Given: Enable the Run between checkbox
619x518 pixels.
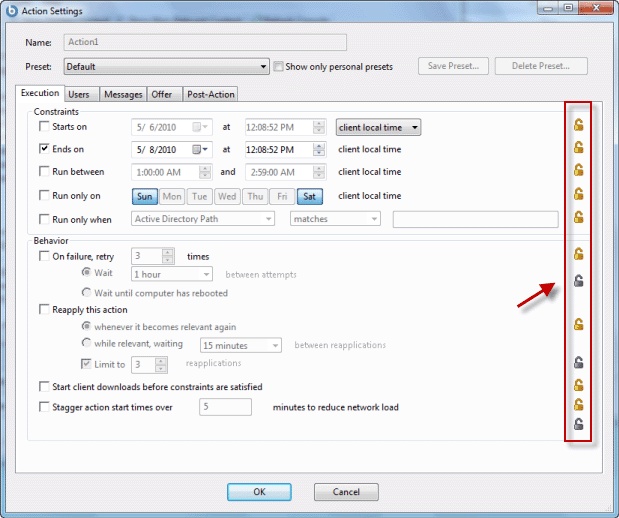Looking at the screenshot, I should 44,171.
